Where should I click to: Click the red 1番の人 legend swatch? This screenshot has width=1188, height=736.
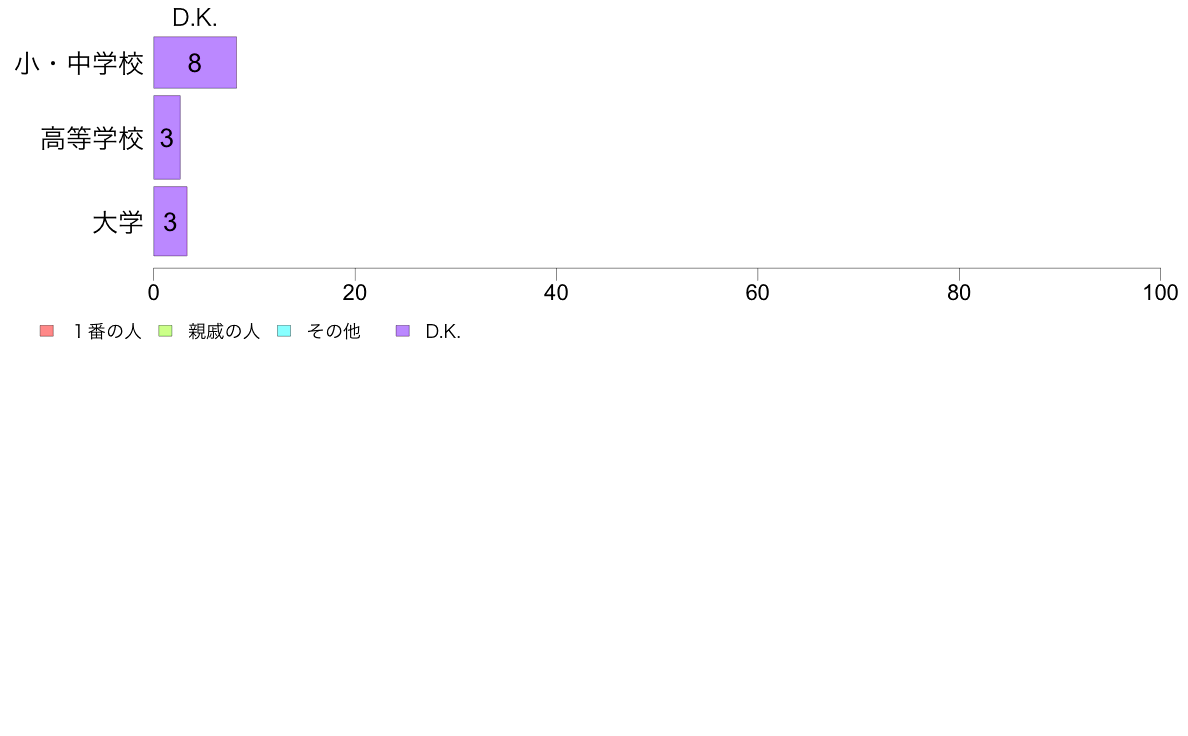[47, 331]
